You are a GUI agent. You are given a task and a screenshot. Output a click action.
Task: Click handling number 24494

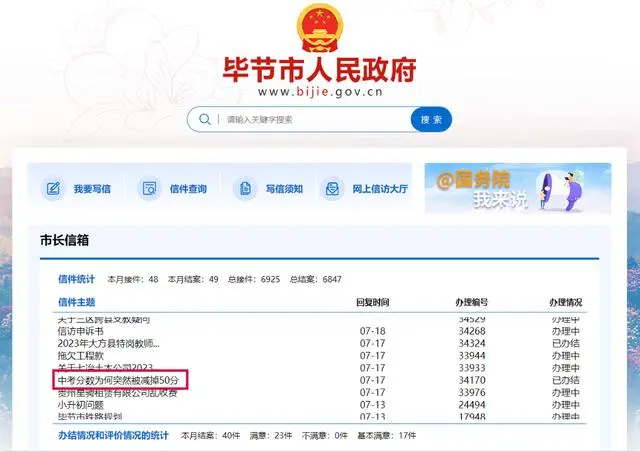click(472, 405)
